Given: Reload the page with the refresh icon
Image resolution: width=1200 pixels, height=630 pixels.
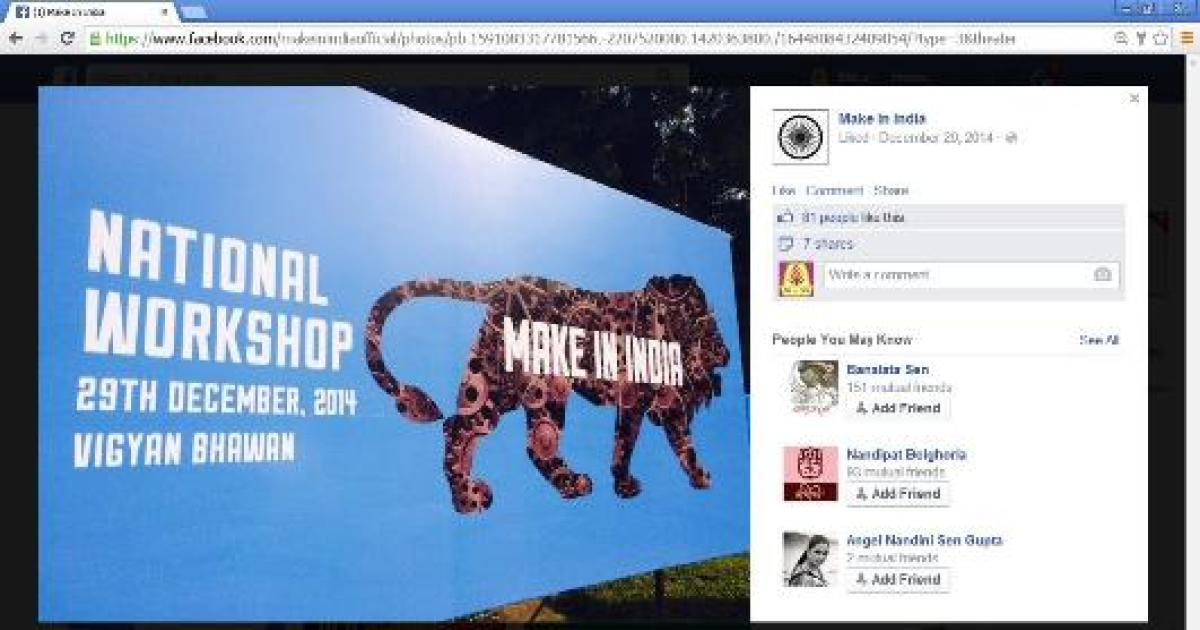Looking at the screenshot, I should click(x=67, y=39).
